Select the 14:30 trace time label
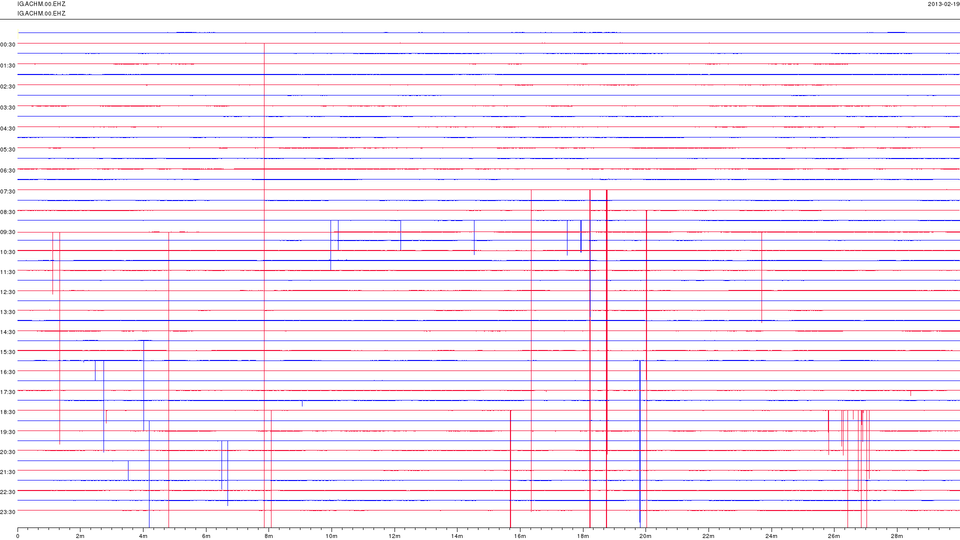This screenshot has height=540, width=960. click(7, 332)
